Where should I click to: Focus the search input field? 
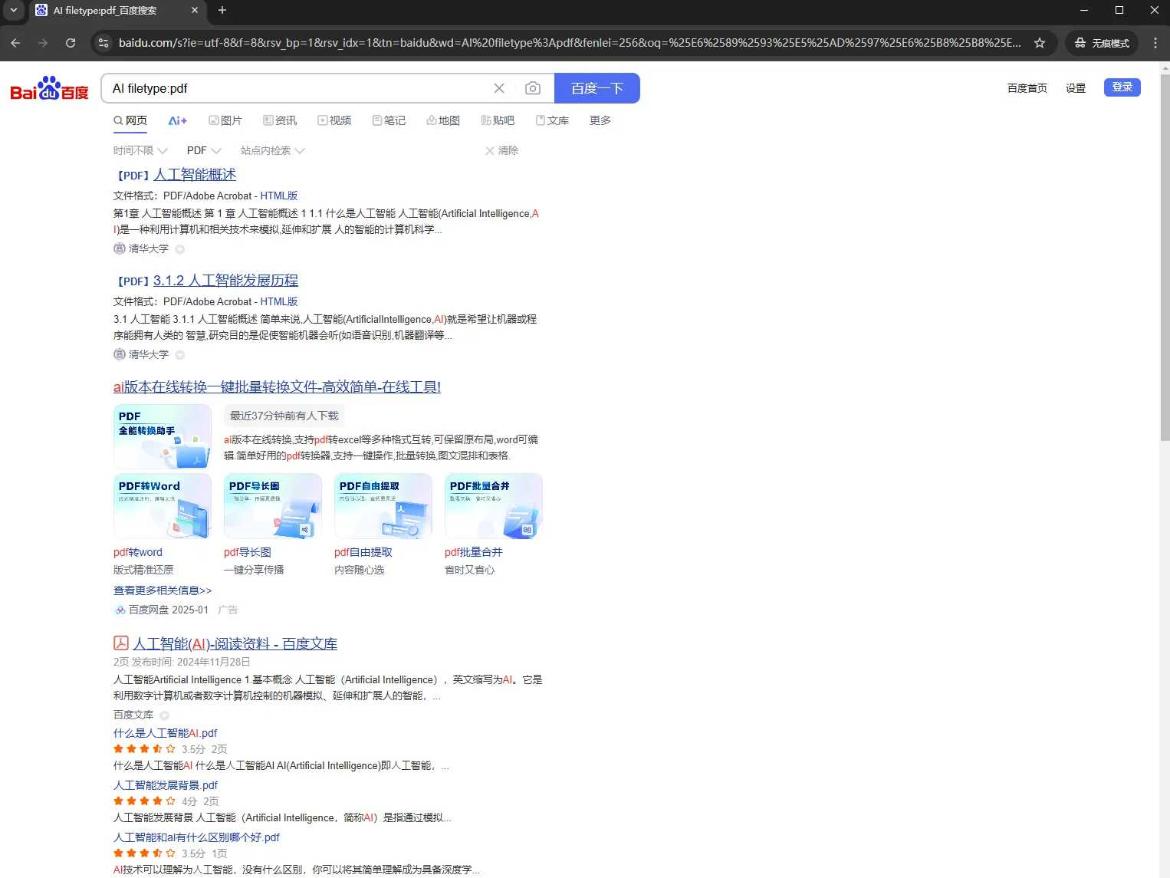(x=298, y=88)
